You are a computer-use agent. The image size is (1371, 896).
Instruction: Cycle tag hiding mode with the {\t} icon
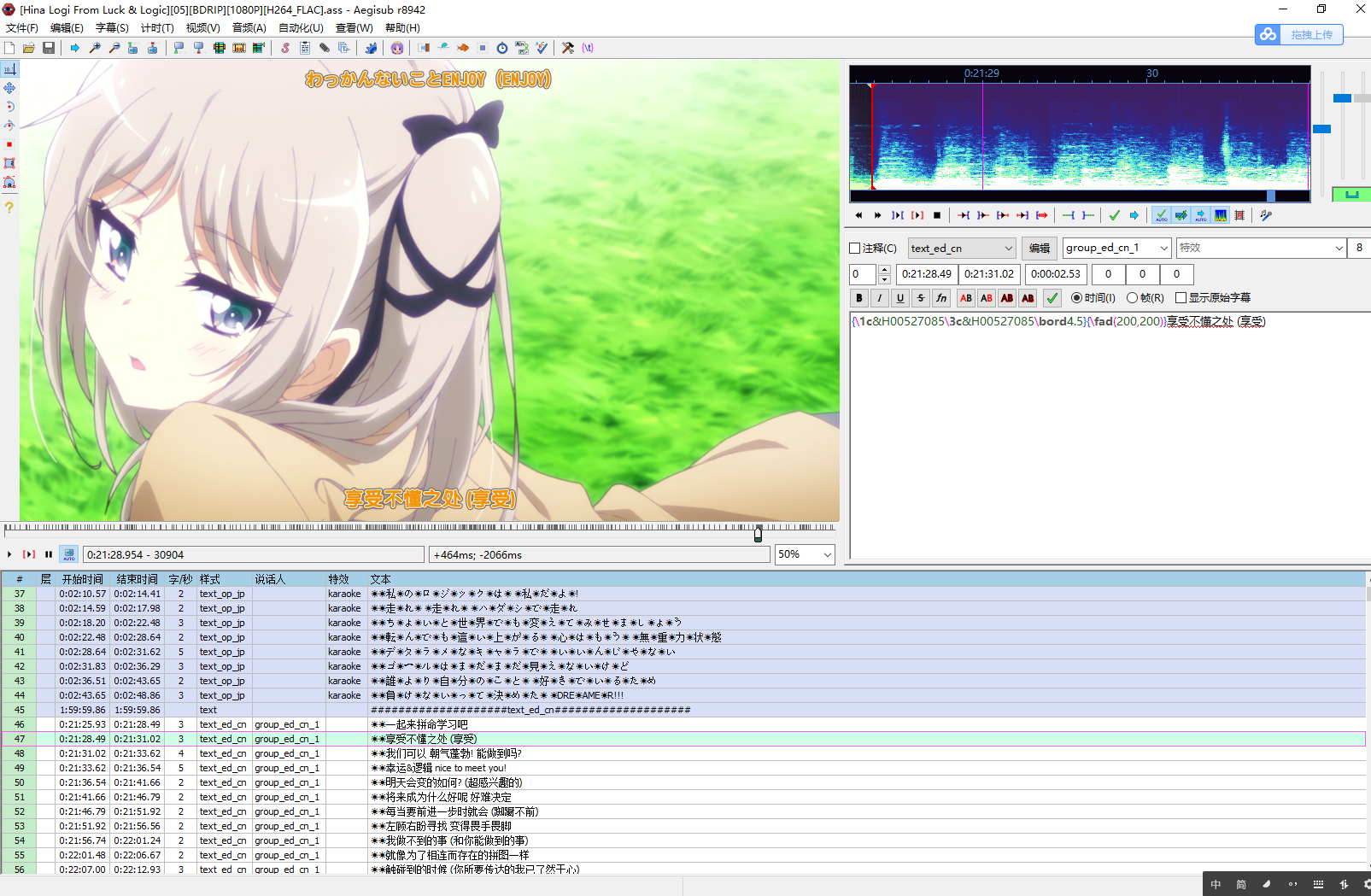[588, 48]
